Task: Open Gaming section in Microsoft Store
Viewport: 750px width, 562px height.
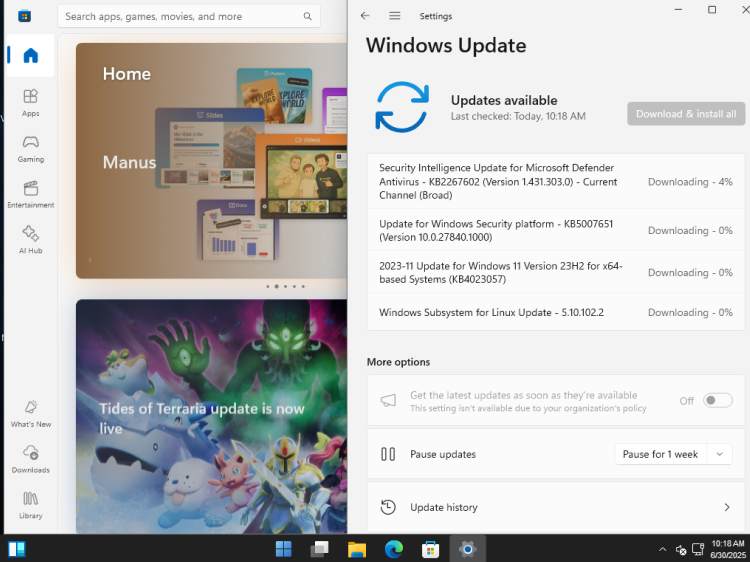Action: coord(31,148)
